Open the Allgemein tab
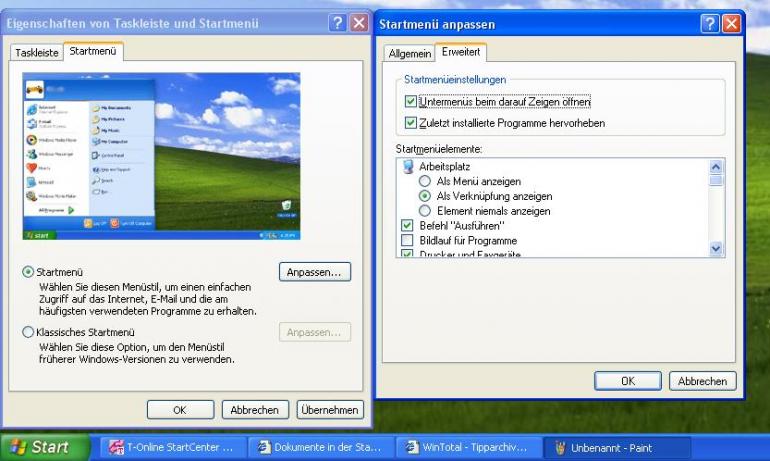Image resolution: width=770 pixels, height=461 pixels. pyautogui.click(x=410, y=54)
